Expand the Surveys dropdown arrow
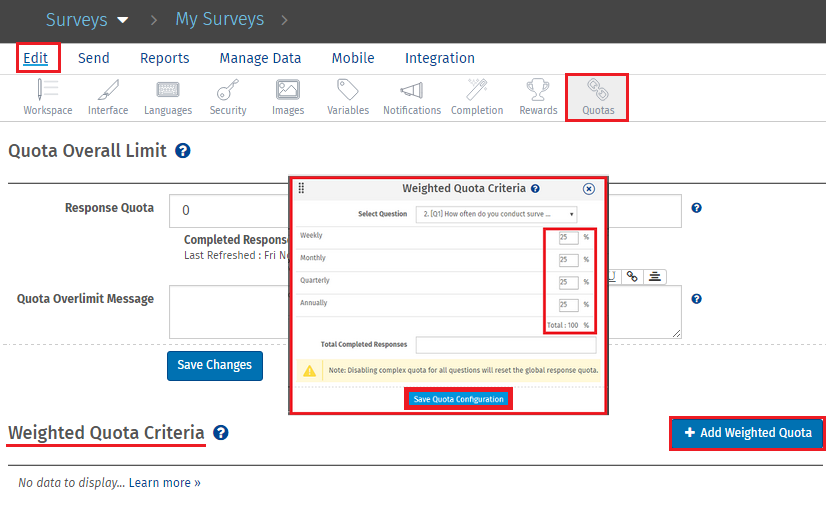826x505 pixels. tap(123, 20)
